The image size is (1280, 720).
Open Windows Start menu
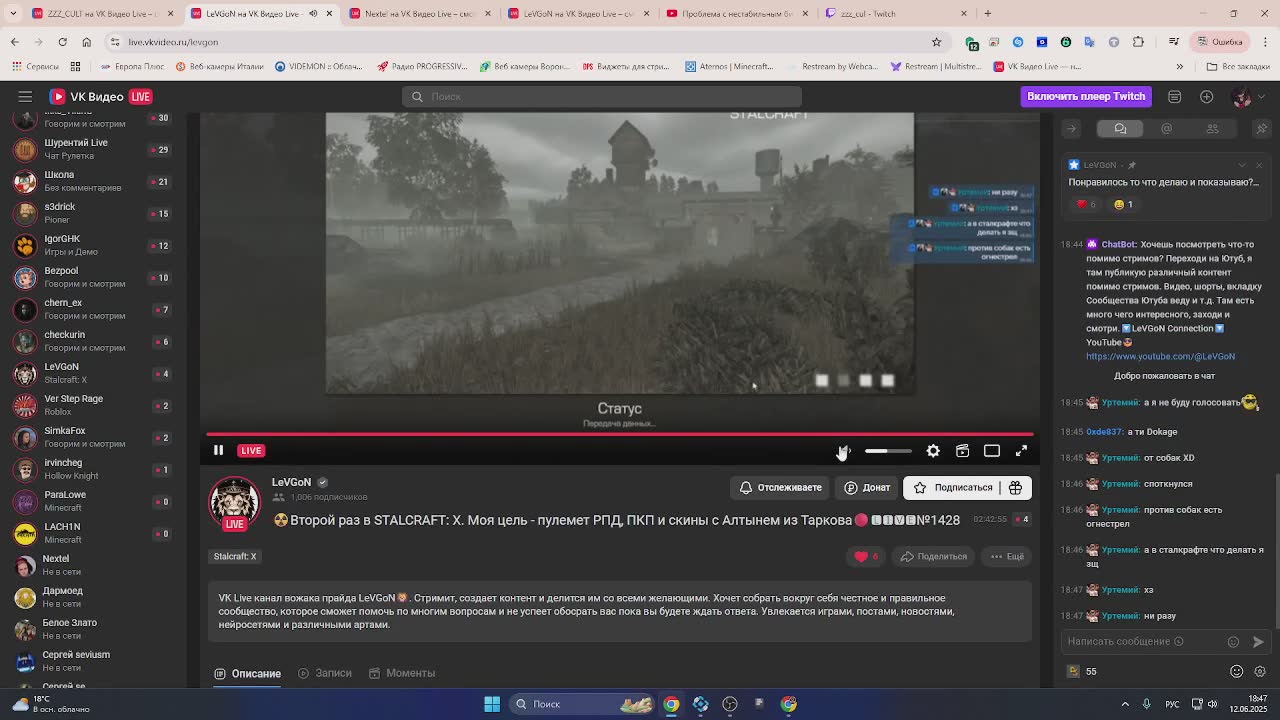tap(492, 704)
